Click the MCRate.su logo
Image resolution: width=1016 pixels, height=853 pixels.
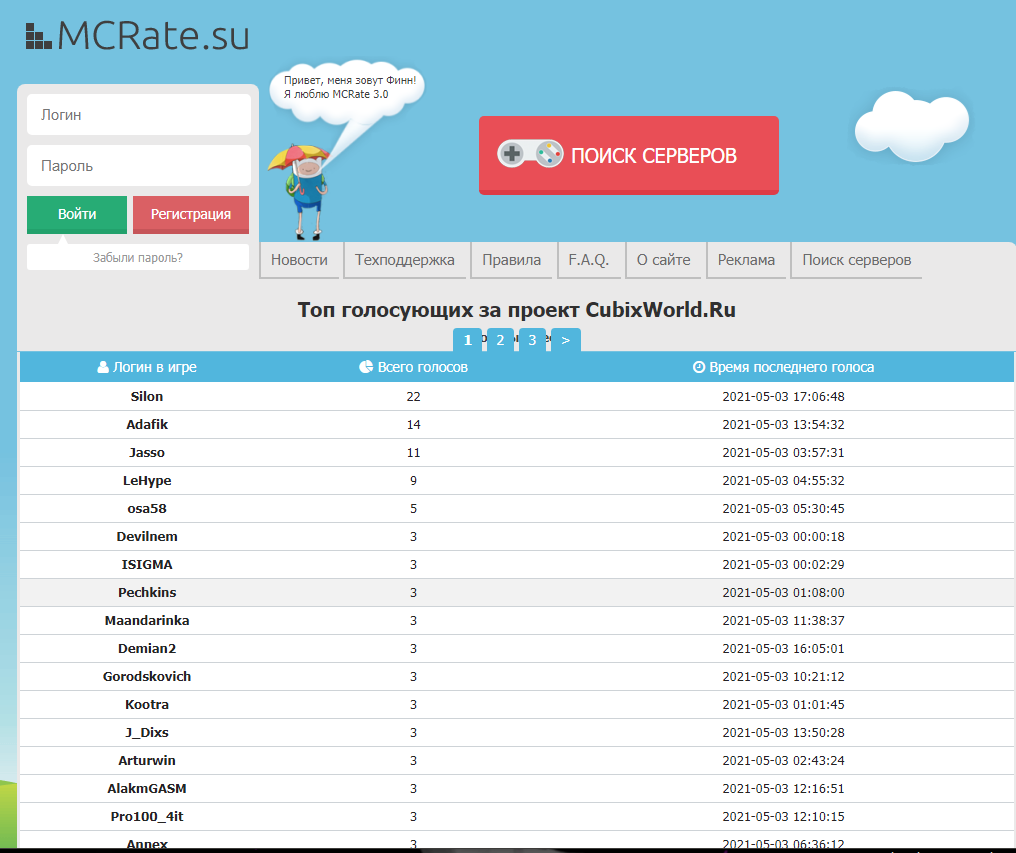pos(137,35)
